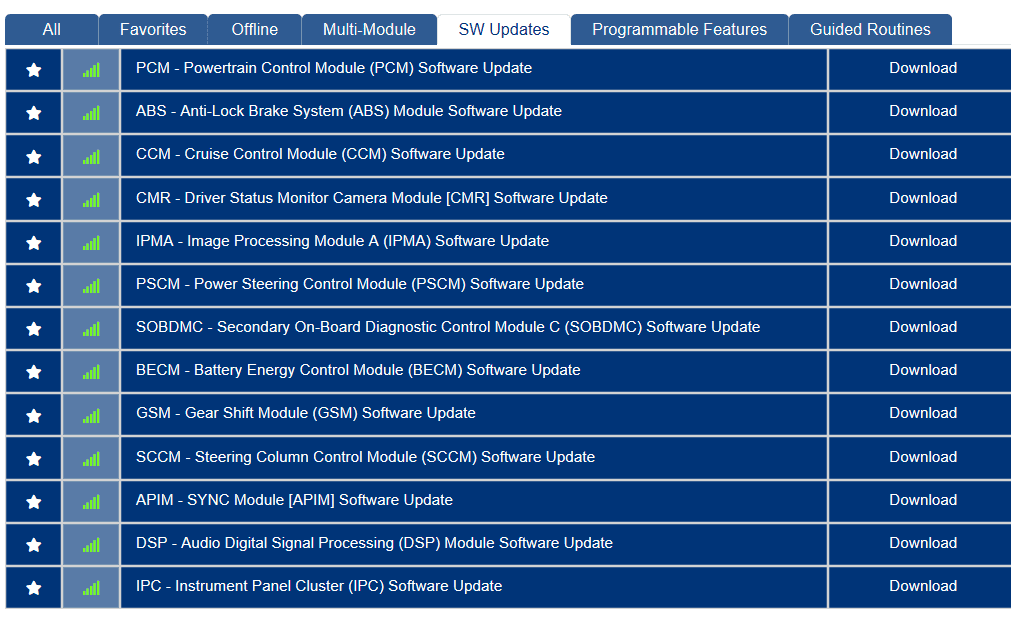
Task: Download the Instrument Panel Cluster update
Action: click(922, 587)
